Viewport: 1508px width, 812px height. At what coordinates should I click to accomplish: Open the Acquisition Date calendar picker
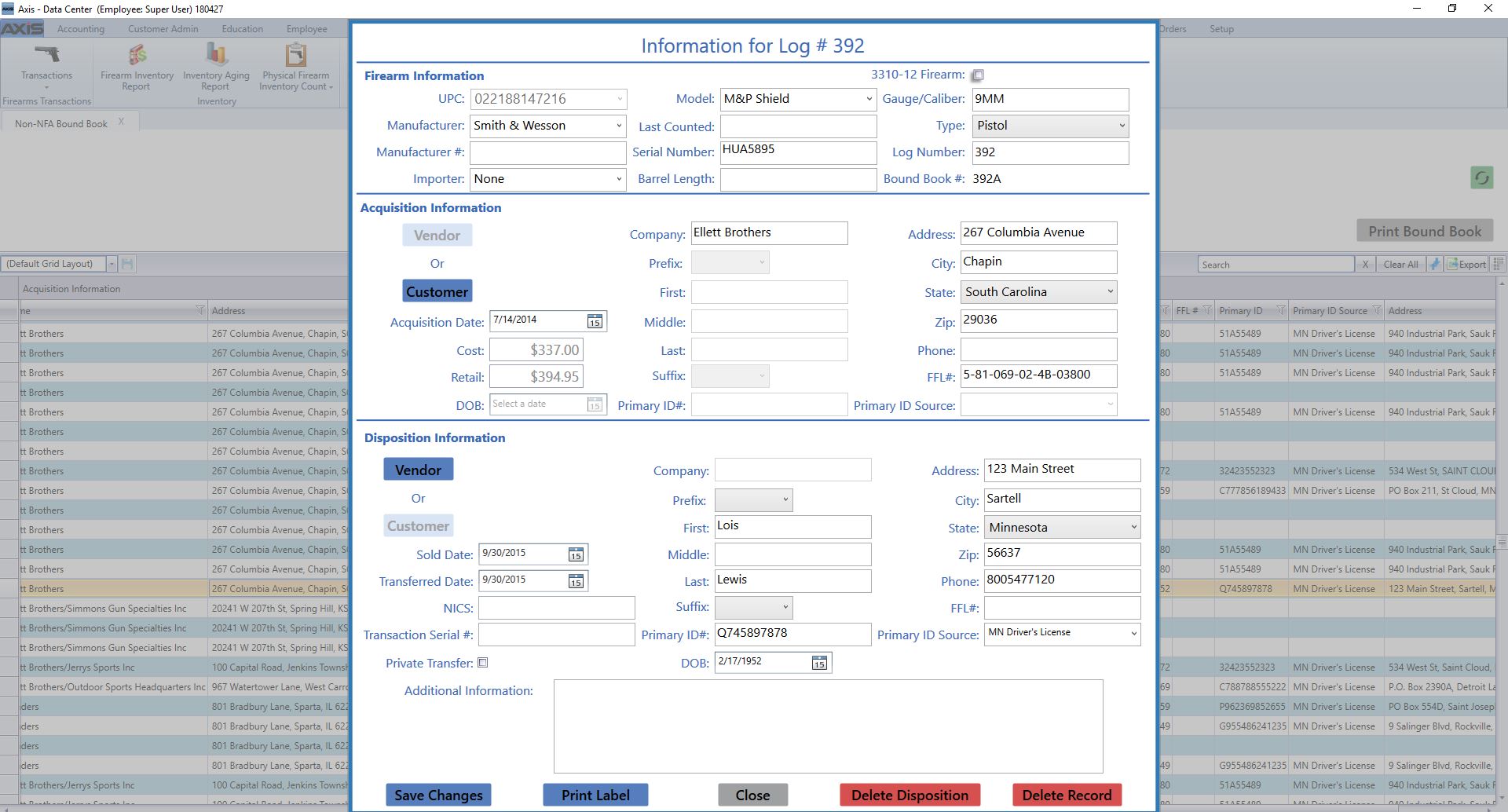click(x=595, y=321)
